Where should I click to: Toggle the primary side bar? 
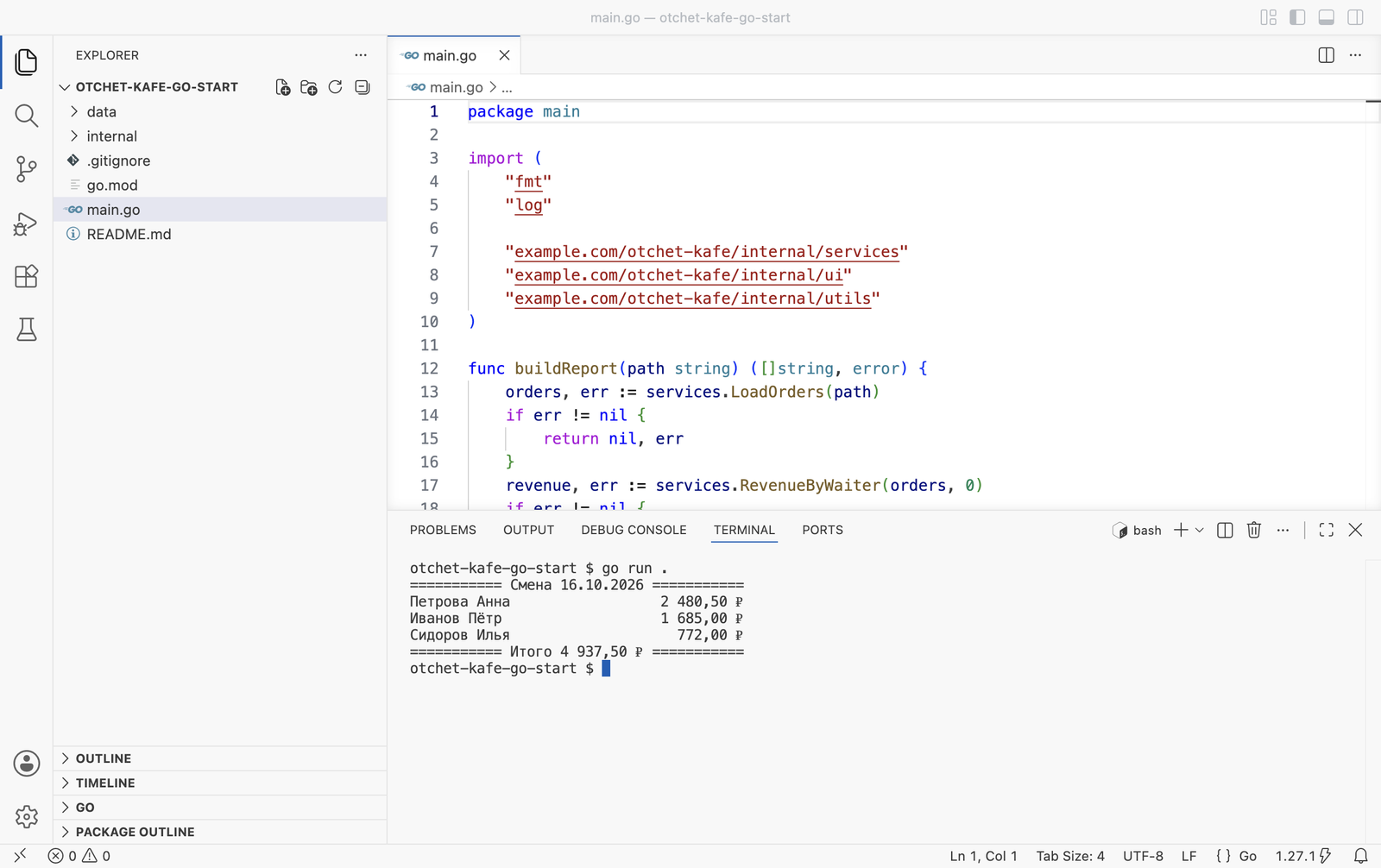pos(1297,17)
